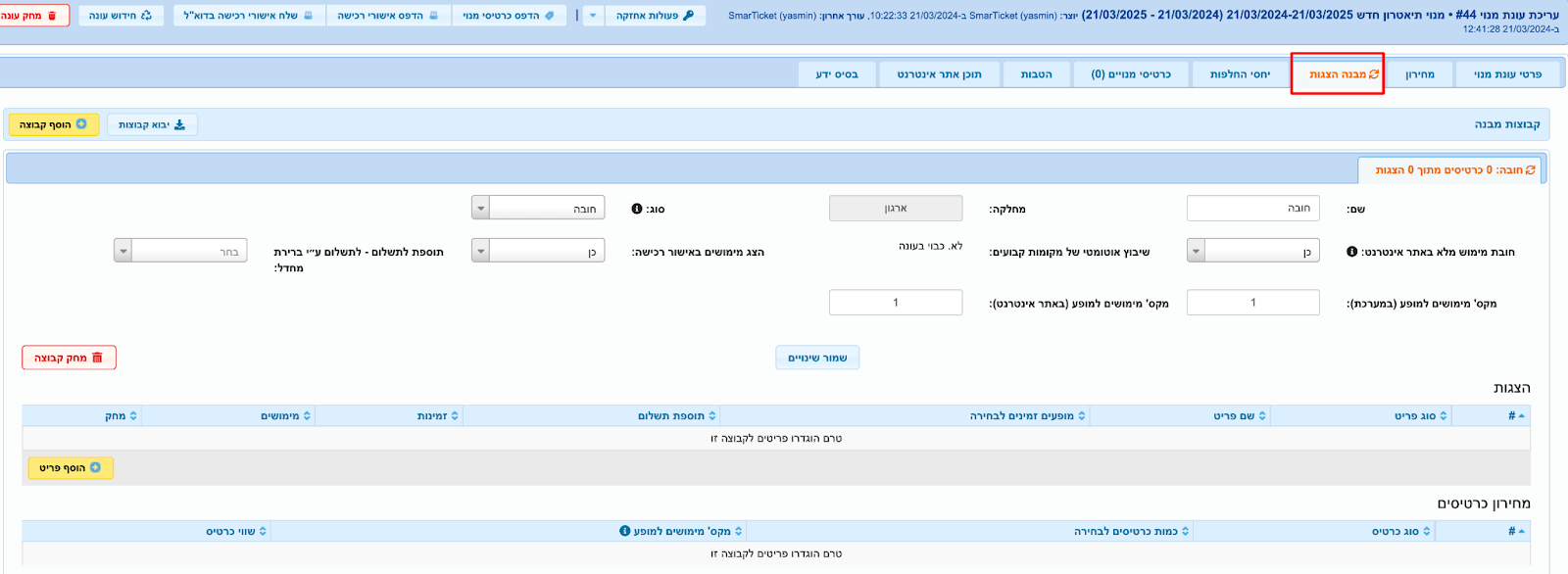Click the text לא. כבוי בעונה

click(930, 246)
